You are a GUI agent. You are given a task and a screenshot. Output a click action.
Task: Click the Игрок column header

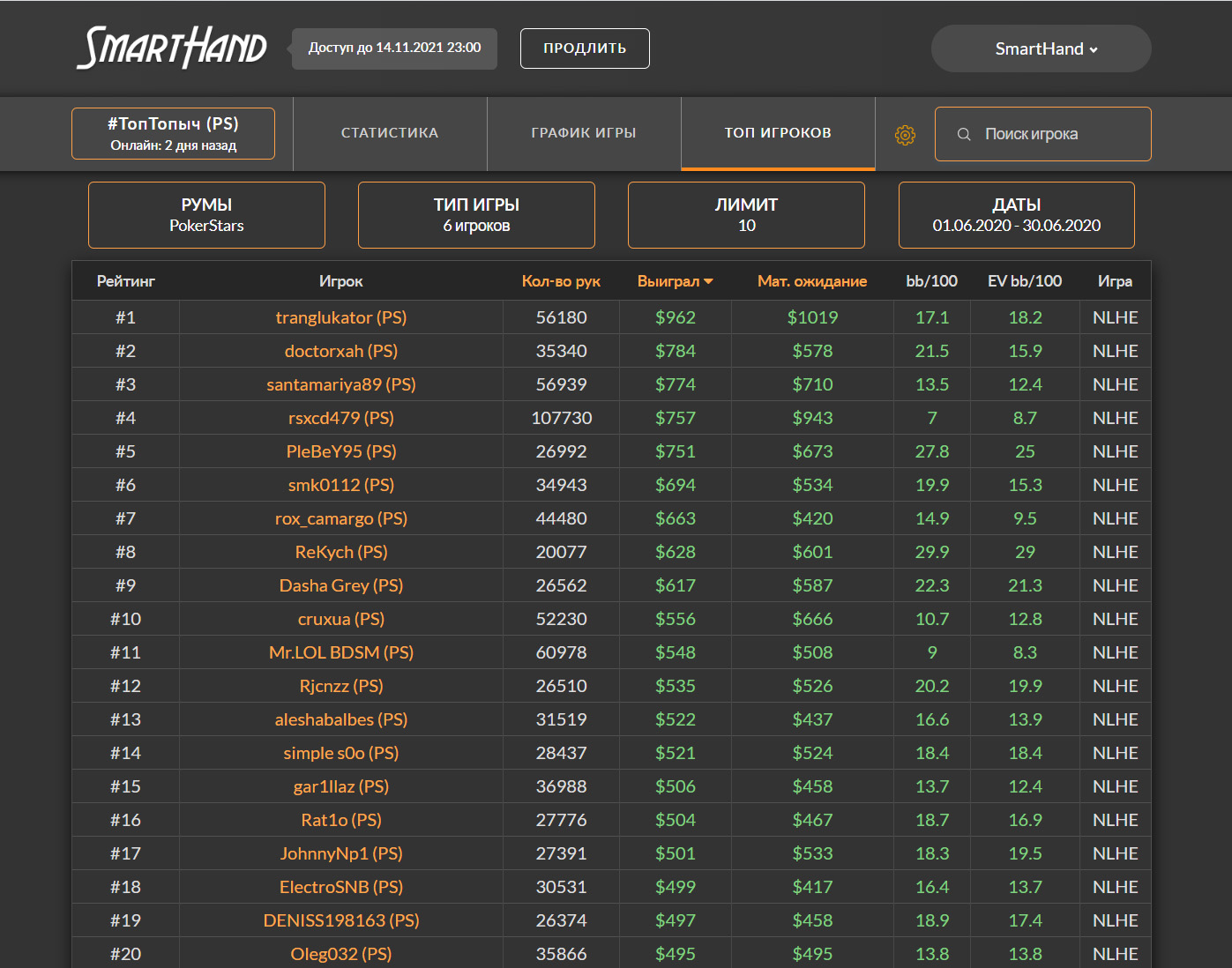pyautogui.click(x=340, y=281)
